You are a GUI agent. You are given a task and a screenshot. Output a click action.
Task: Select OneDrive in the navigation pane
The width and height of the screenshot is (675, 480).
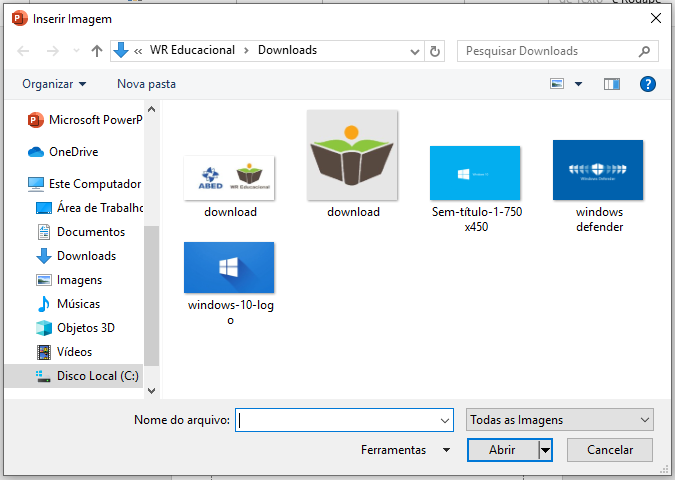(x=72, y=152)
